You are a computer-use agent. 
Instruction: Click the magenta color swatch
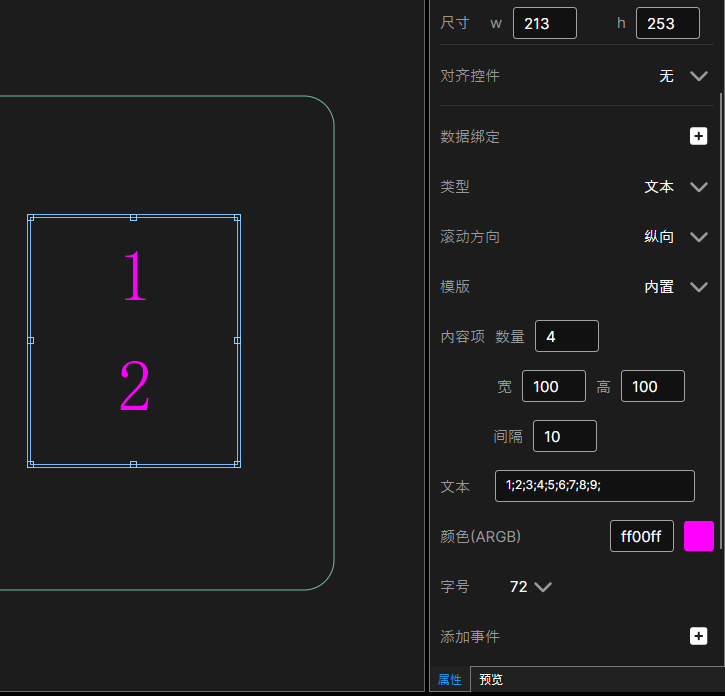click(x=699, y=536)
